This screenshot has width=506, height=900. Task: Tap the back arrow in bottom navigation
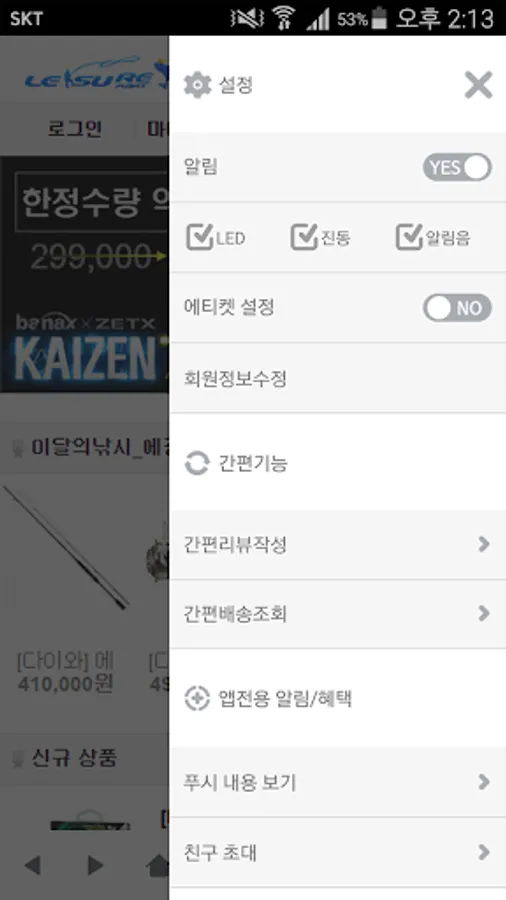(33, 865)
